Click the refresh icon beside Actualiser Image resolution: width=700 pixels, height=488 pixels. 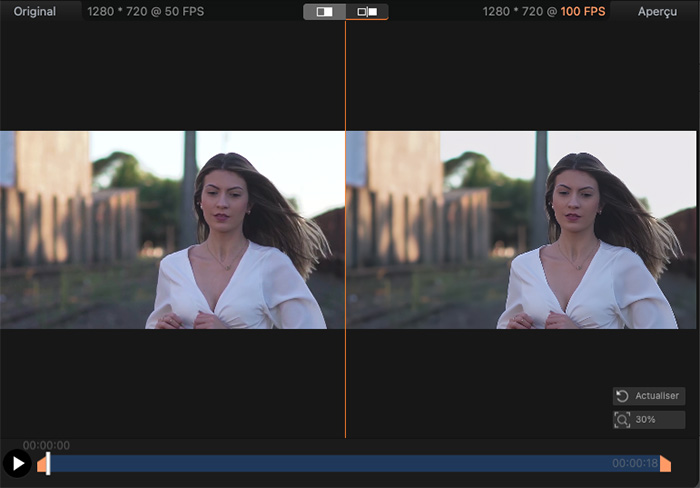[x=623, y=396]
